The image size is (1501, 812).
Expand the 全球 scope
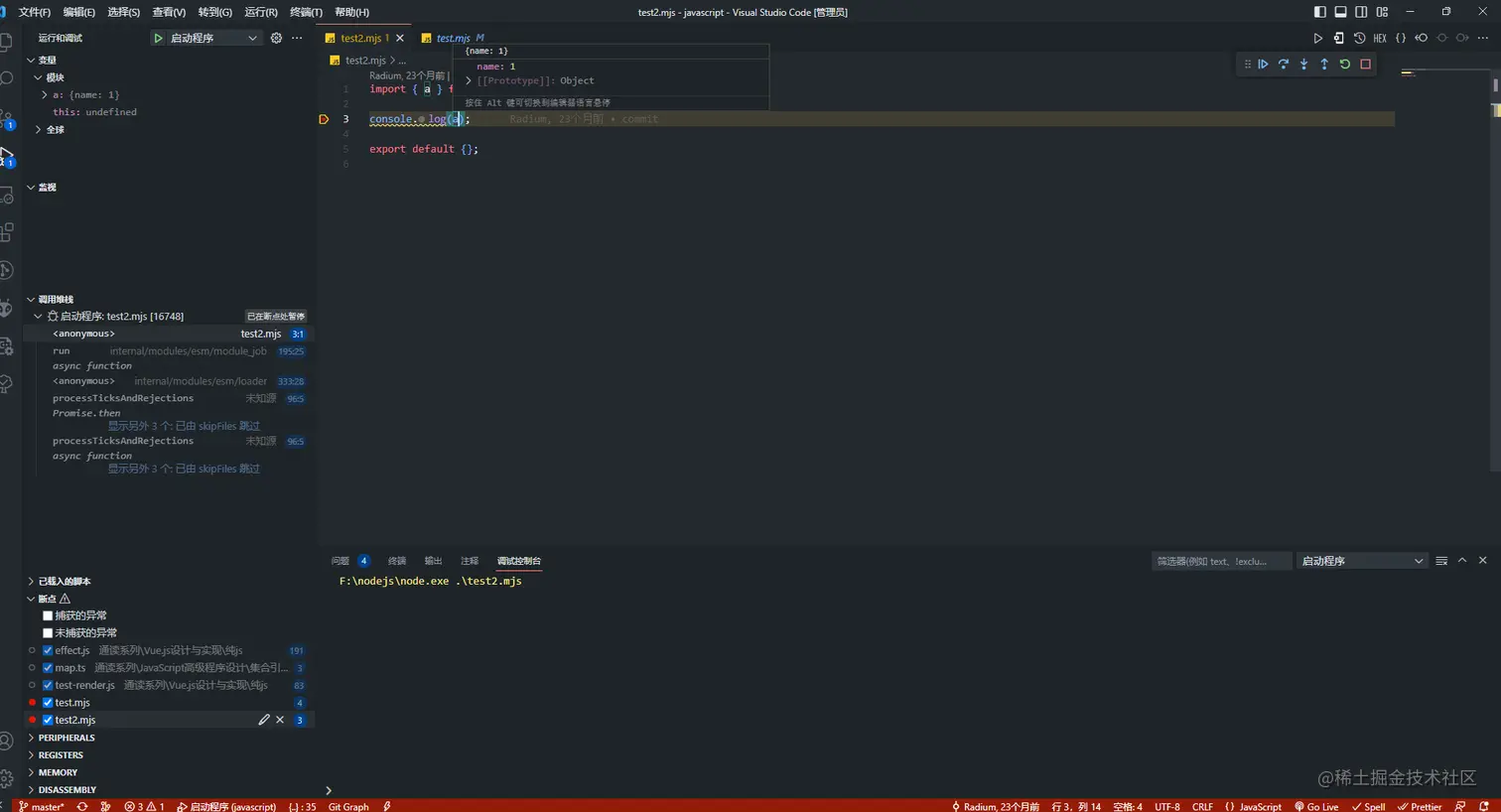click(x=38, y=130)
